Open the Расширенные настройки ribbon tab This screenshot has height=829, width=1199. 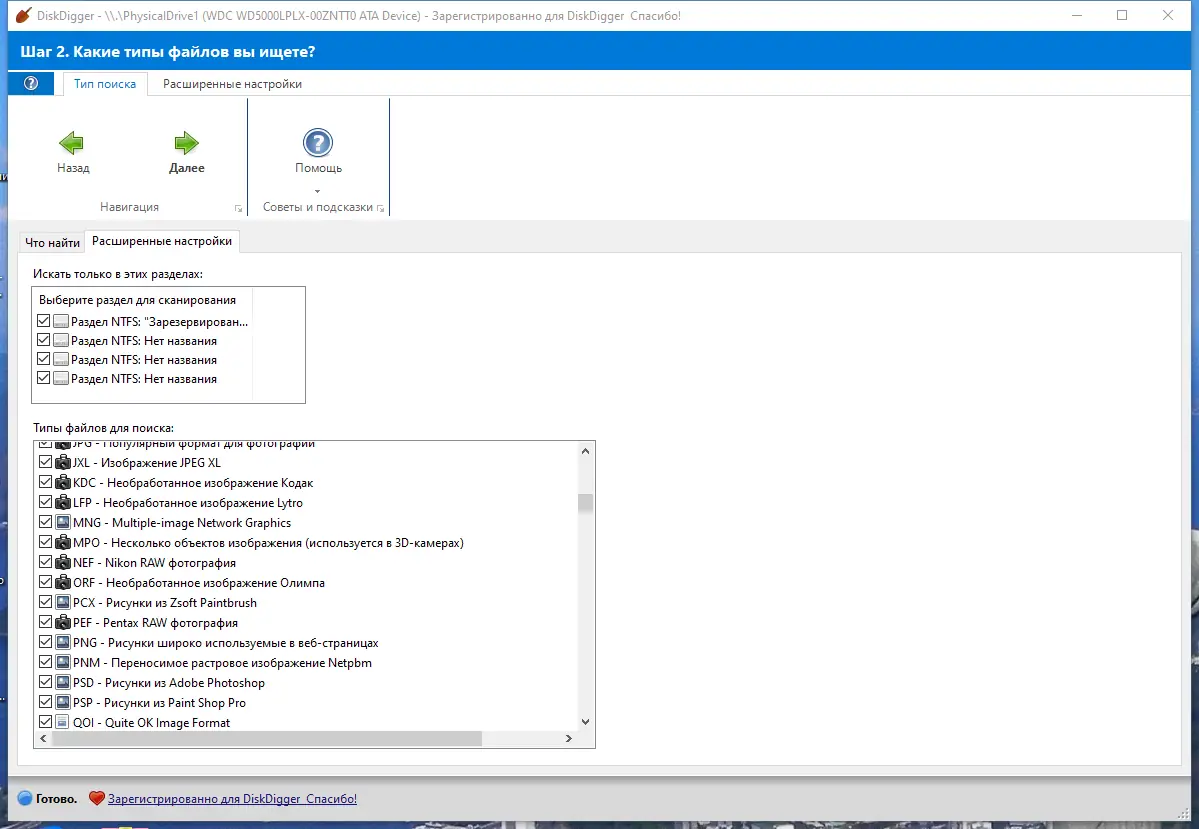coord(232,84)
